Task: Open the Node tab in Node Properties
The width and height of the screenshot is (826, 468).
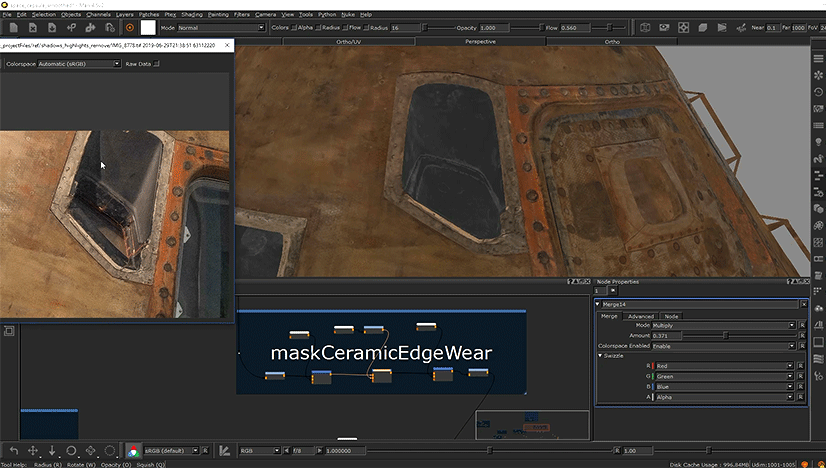Action: [x=671, y=316]
